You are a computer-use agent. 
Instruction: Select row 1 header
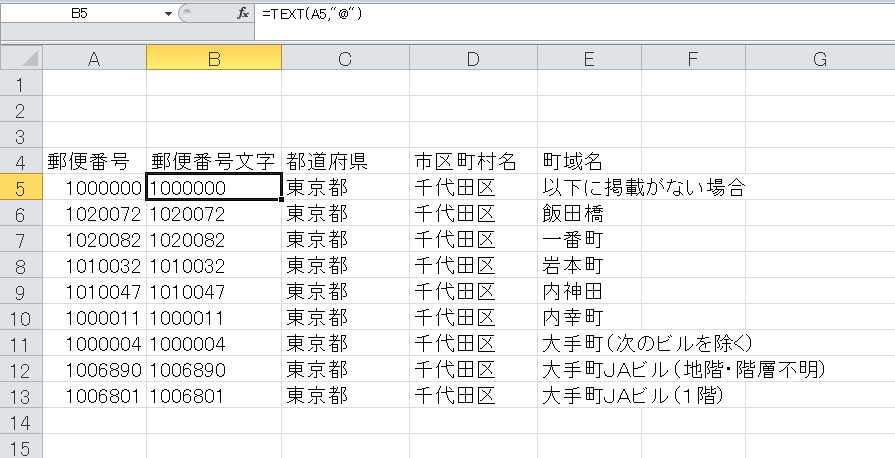coord(21,84)
